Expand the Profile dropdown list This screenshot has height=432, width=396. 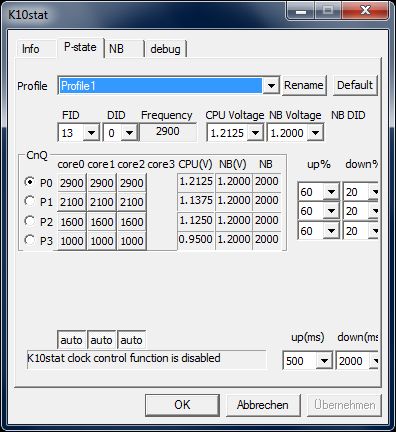(271, 86)
